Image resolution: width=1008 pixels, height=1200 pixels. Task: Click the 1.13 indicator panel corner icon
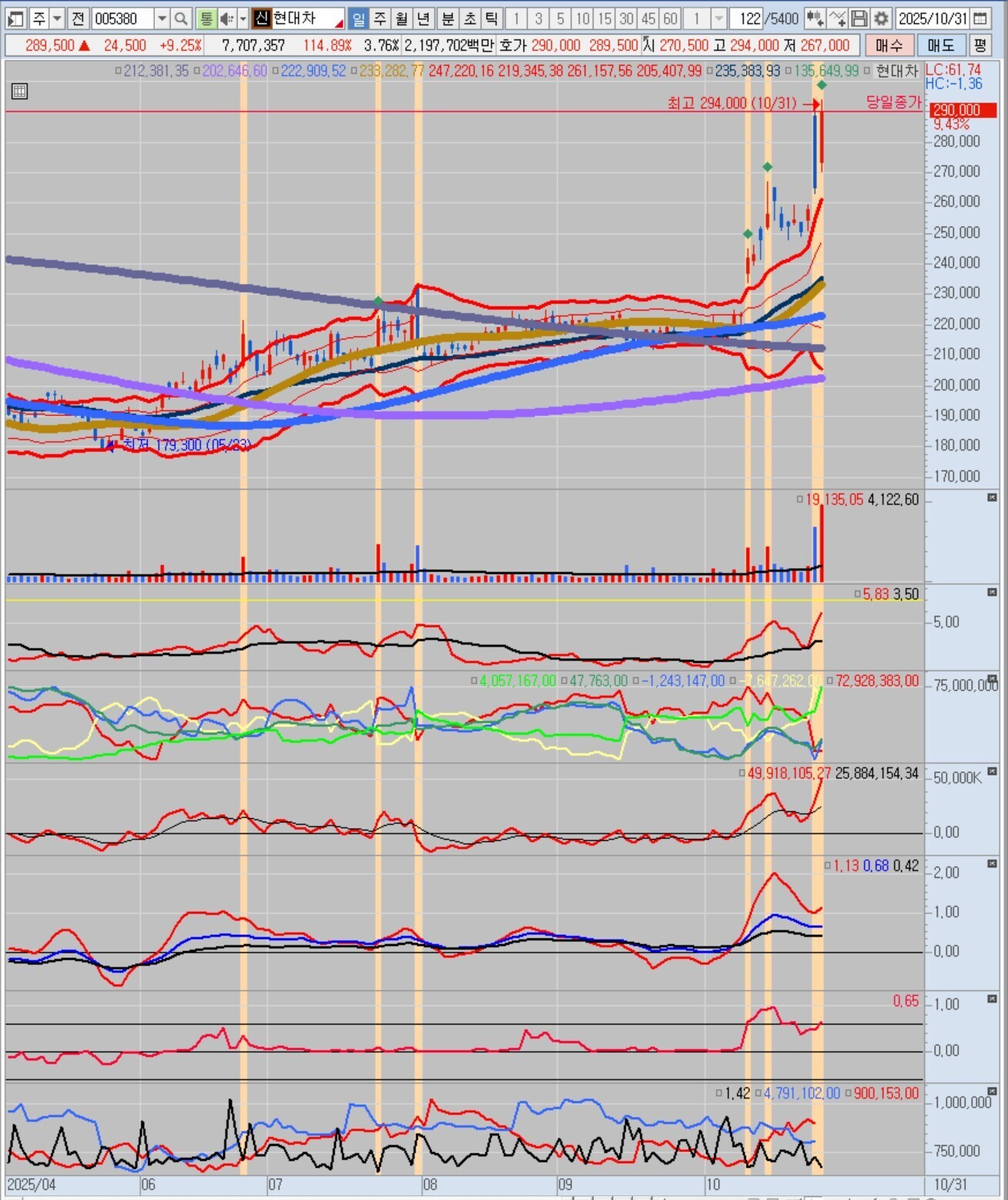point(992,863)
